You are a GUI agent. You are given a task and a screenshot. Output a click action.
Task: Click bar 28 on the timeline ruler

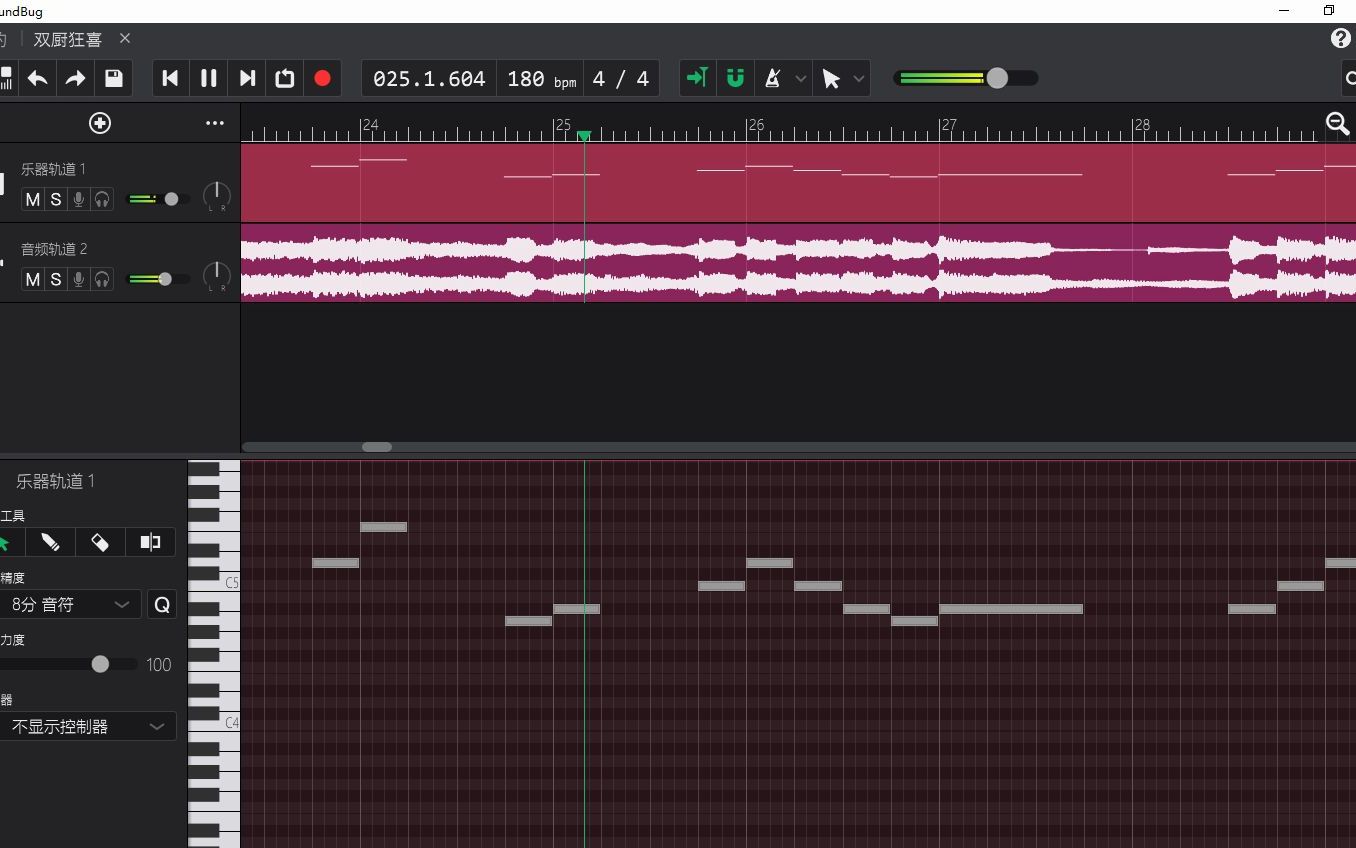point(1142,125)
